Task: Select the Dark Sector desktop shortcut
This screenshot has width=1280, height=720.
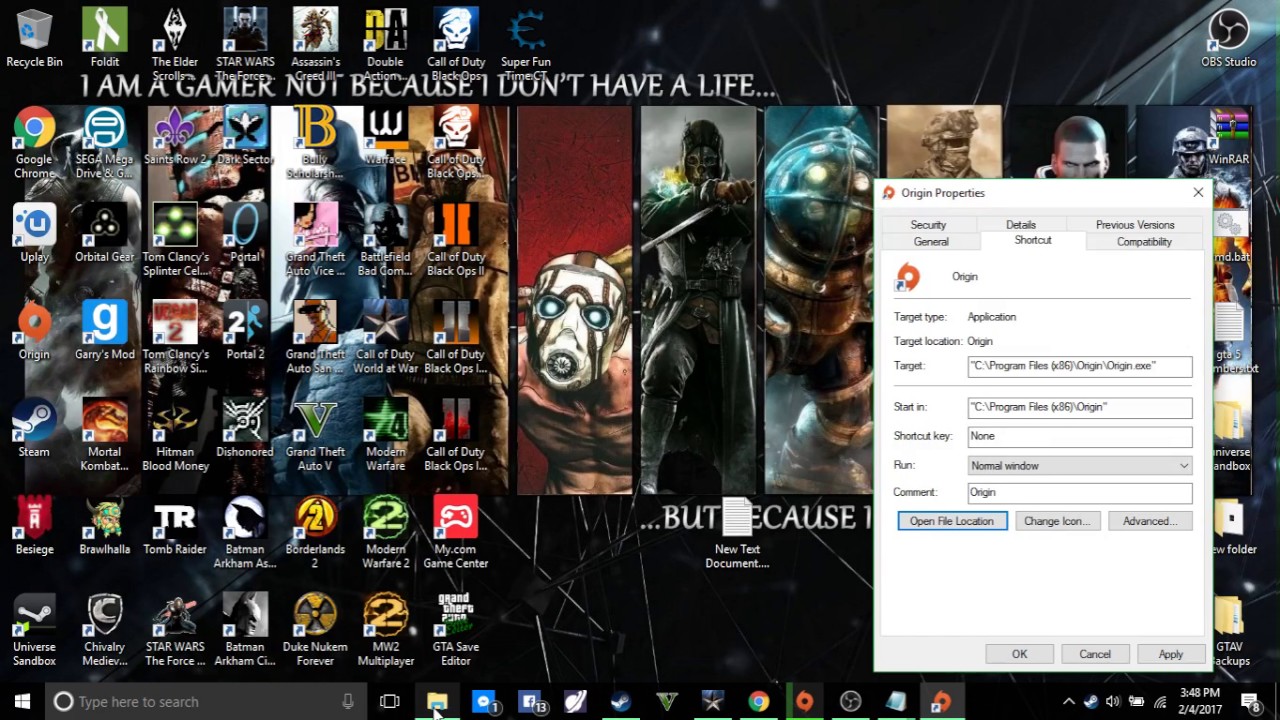Action: (245, 138)
